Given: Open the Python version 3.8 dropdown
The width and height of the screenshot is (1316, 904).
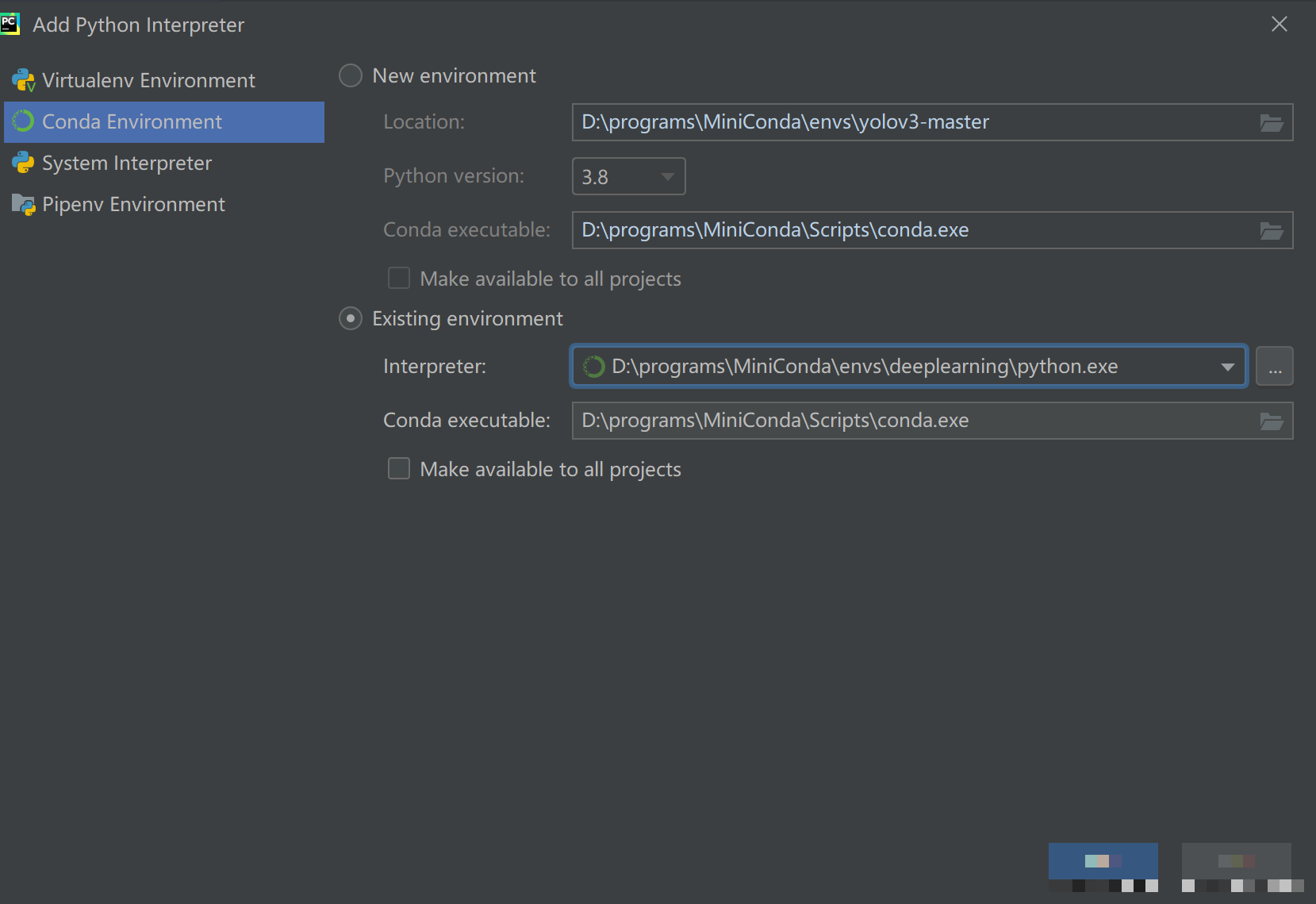Looking at the screenshot, I should point(628,177).
